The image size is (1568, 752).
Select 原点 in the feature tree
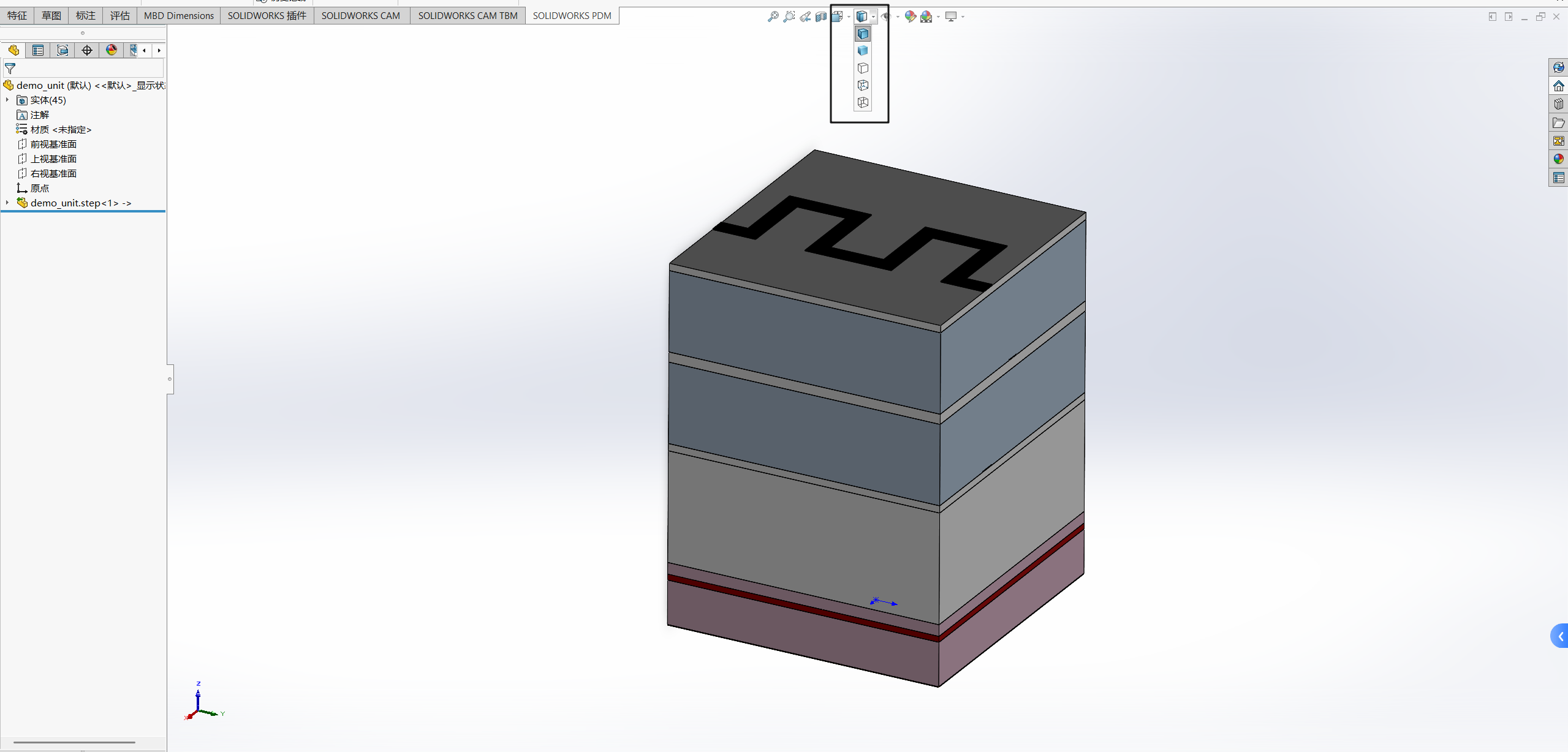click(x=39, y=188)
